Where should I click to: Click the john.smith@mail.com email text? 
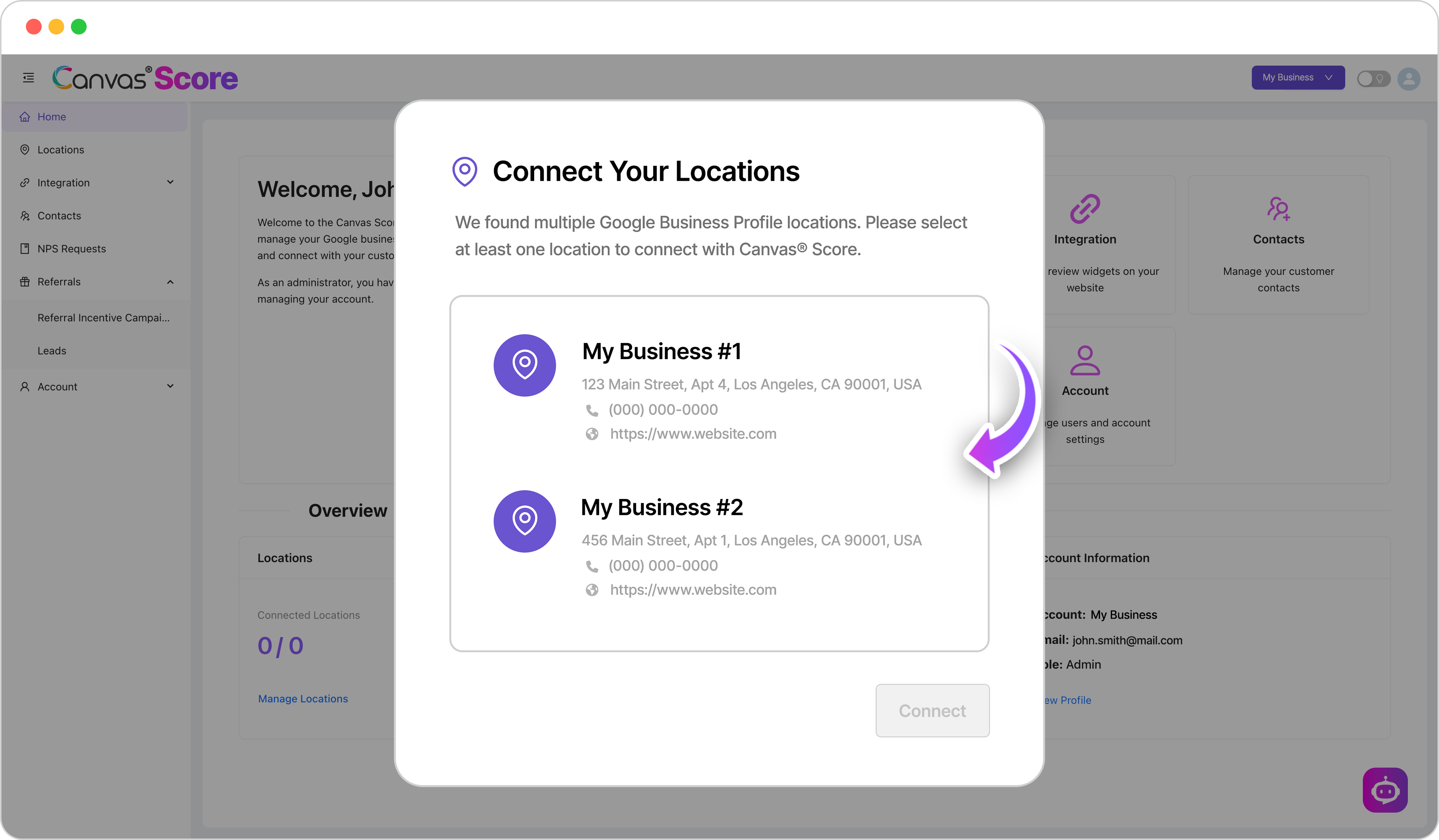click(x=1127, y=640)
